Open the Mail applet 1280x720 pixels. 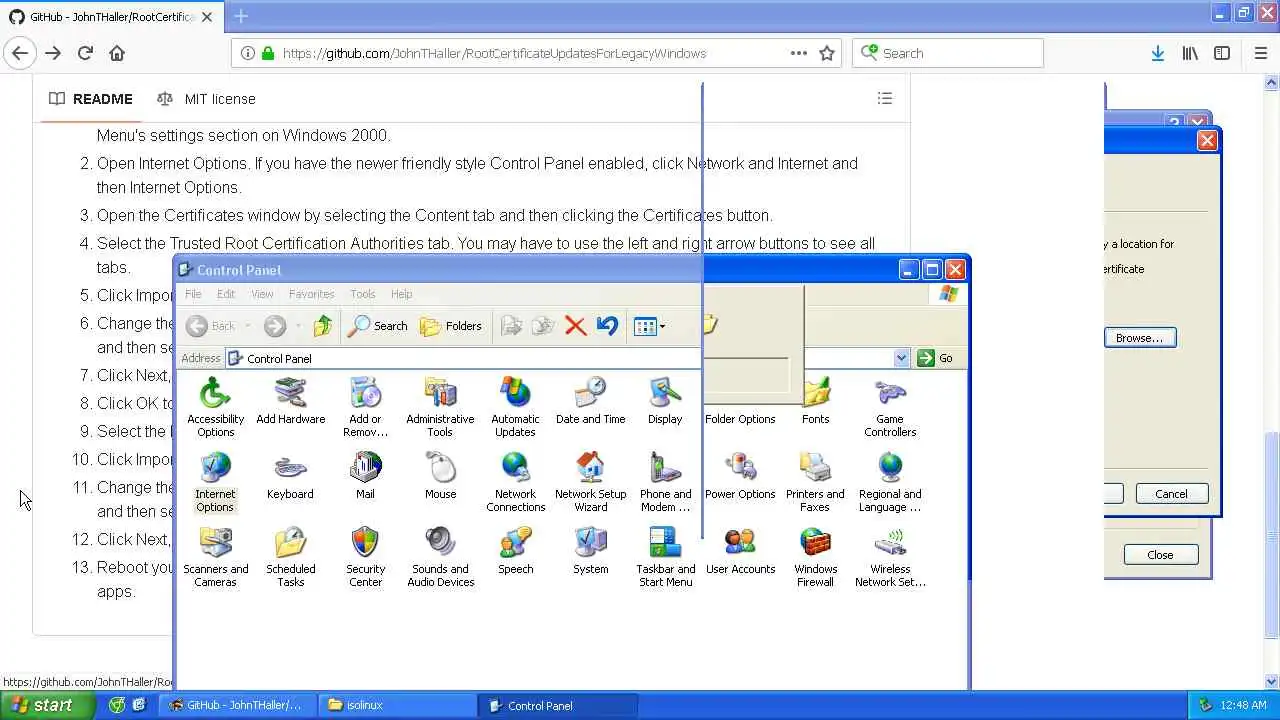365,476
